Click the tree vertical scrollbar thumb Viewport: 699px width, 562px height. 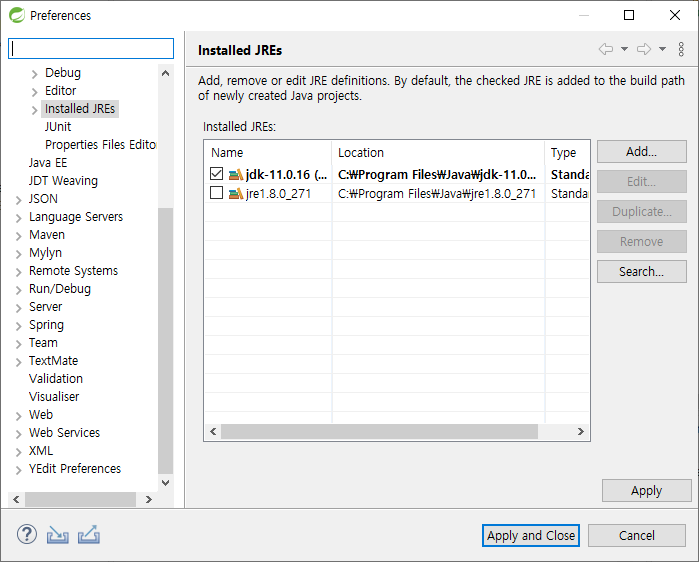point(165,340)
